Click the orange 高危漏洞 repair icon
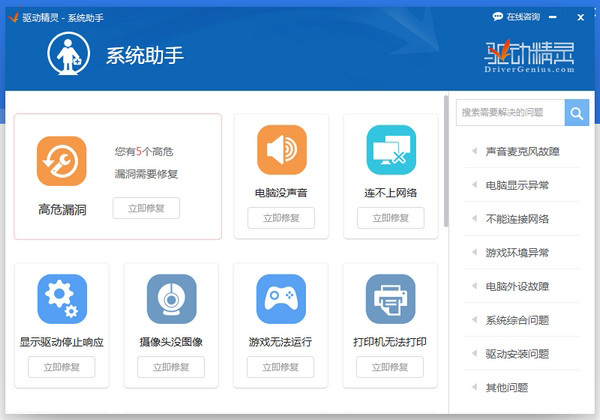The image size is (600, 420). [62, 161]
